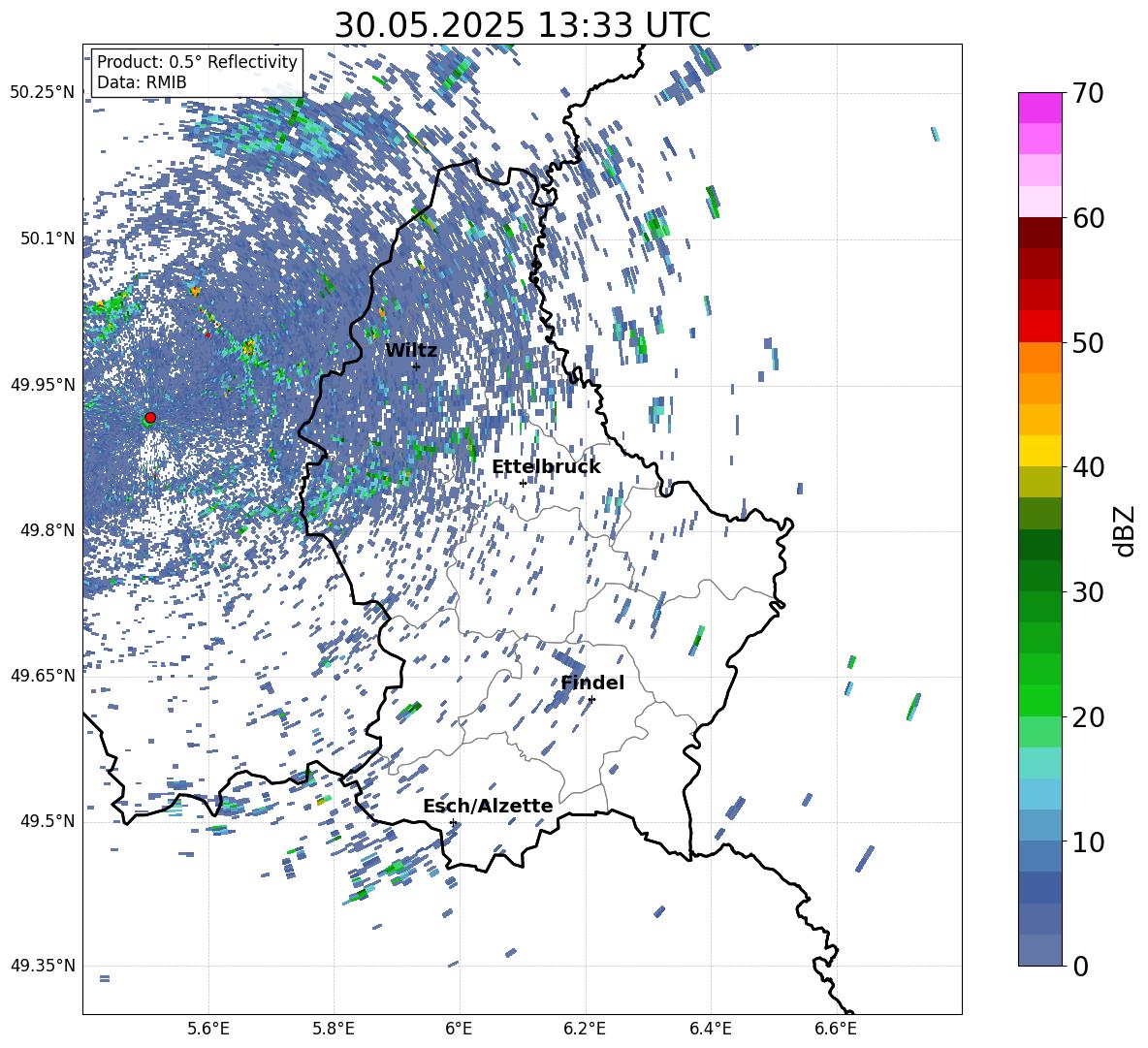Screen dimensions: 1148x1048
Task: Click 'Product: 0.5° Reflectivity' legend text
Action: point(197,62)
